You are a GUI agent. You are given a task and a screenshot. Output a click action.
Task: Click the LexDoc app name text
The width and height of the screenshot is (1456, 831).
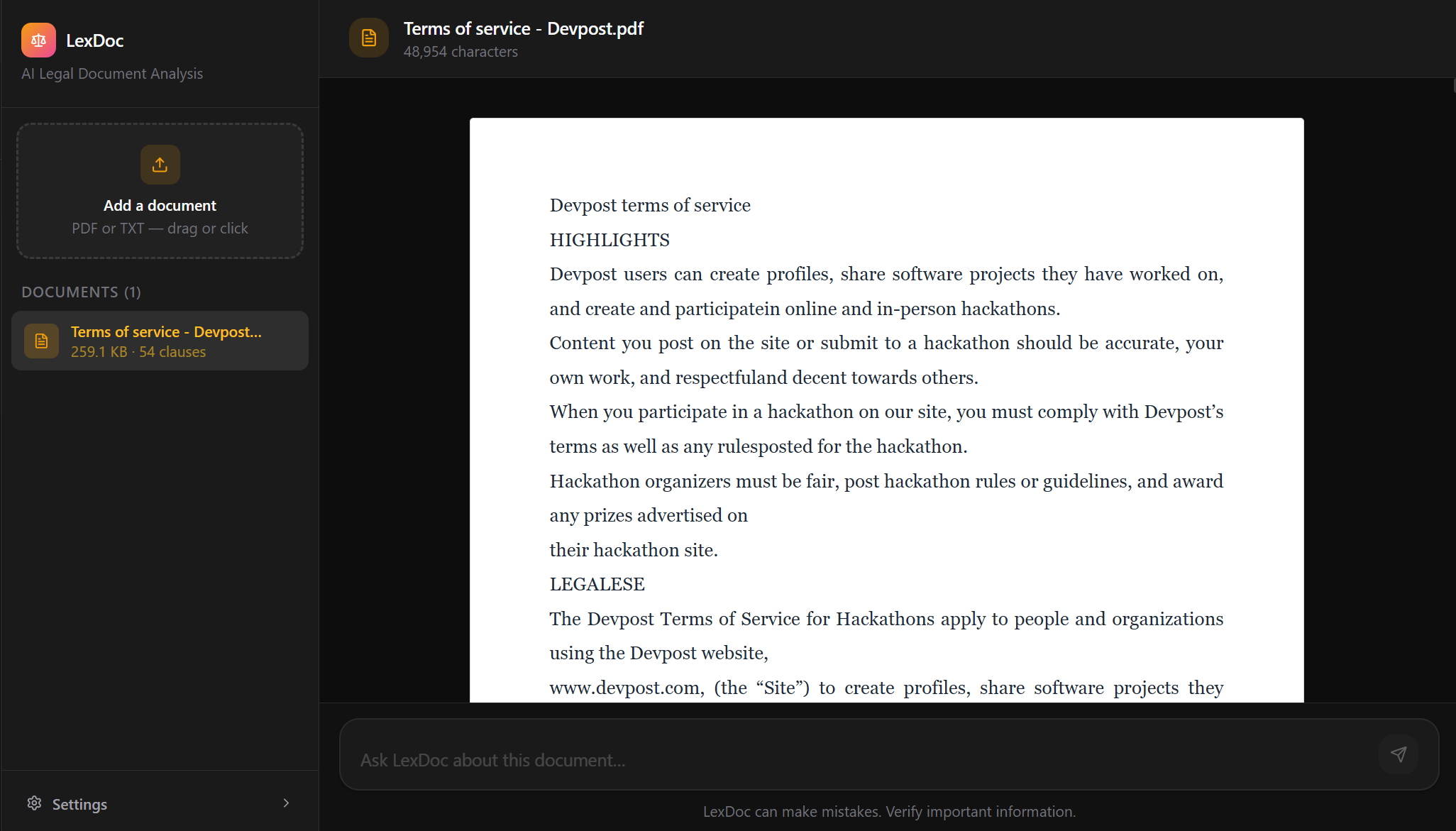tap(94, 40)
